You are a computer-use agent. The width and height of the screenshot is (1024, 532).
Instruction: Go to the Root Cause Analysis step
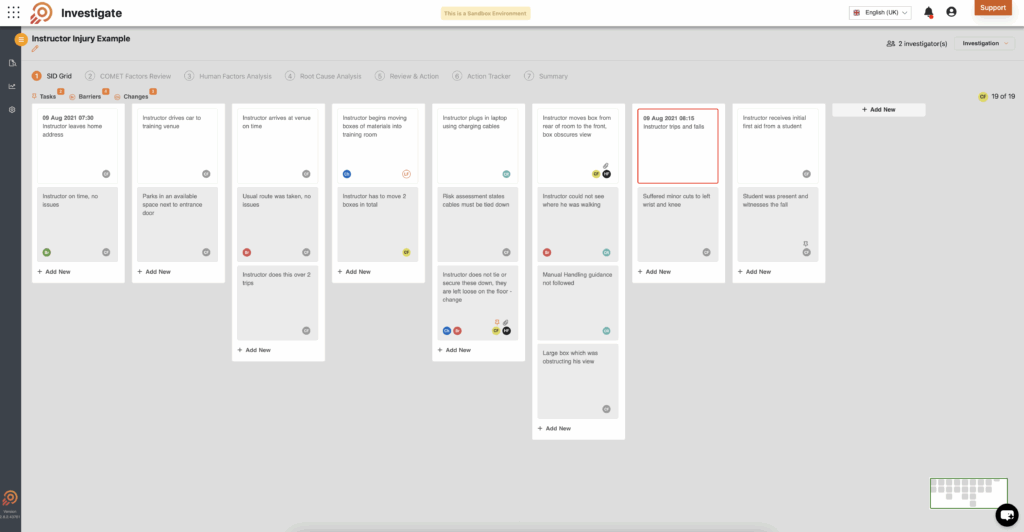328,76
